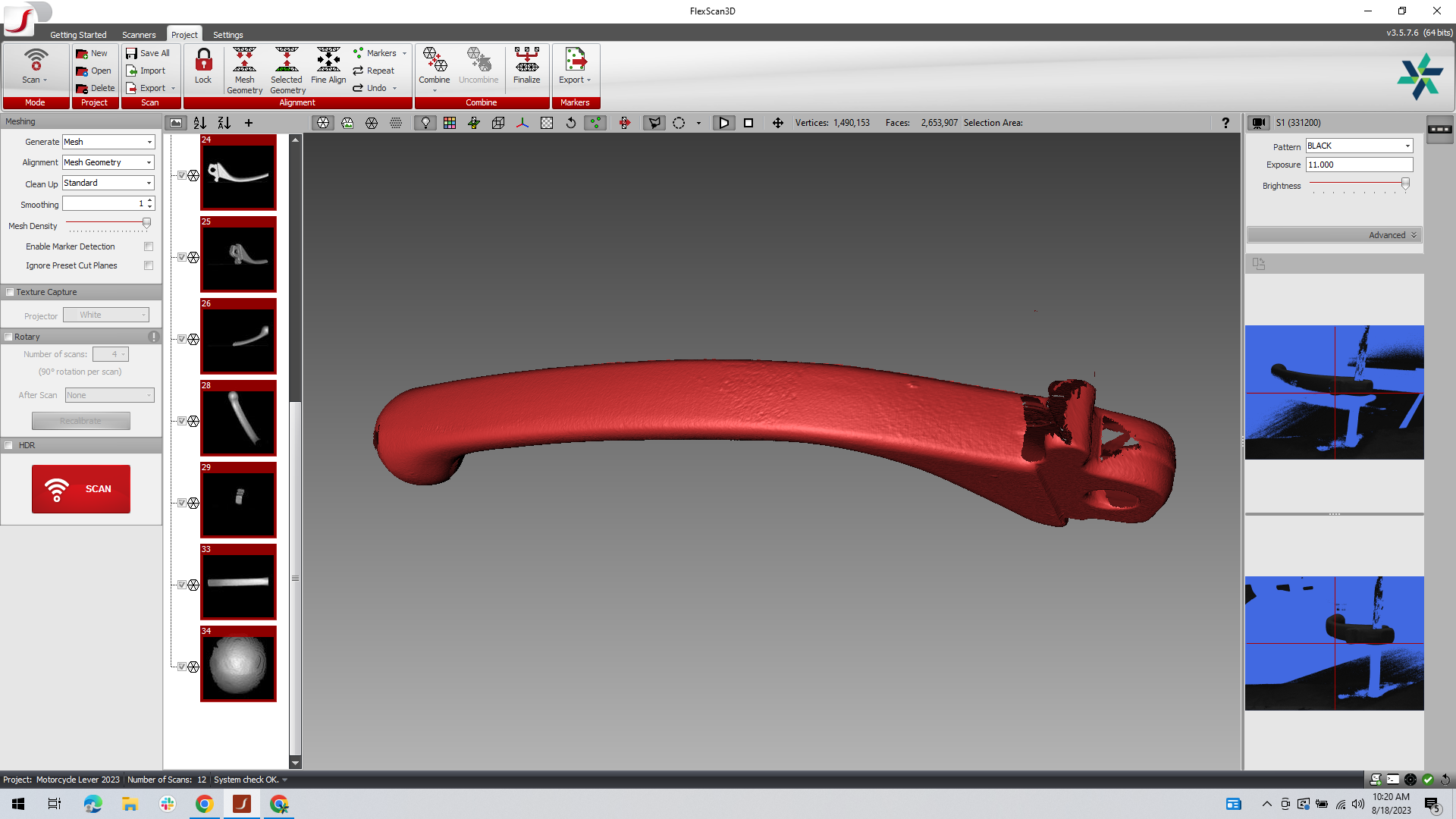The width and height of the screenshot is (1456, 819).
Task: Enable HDR mode toggle
Action: coord(9,444)
